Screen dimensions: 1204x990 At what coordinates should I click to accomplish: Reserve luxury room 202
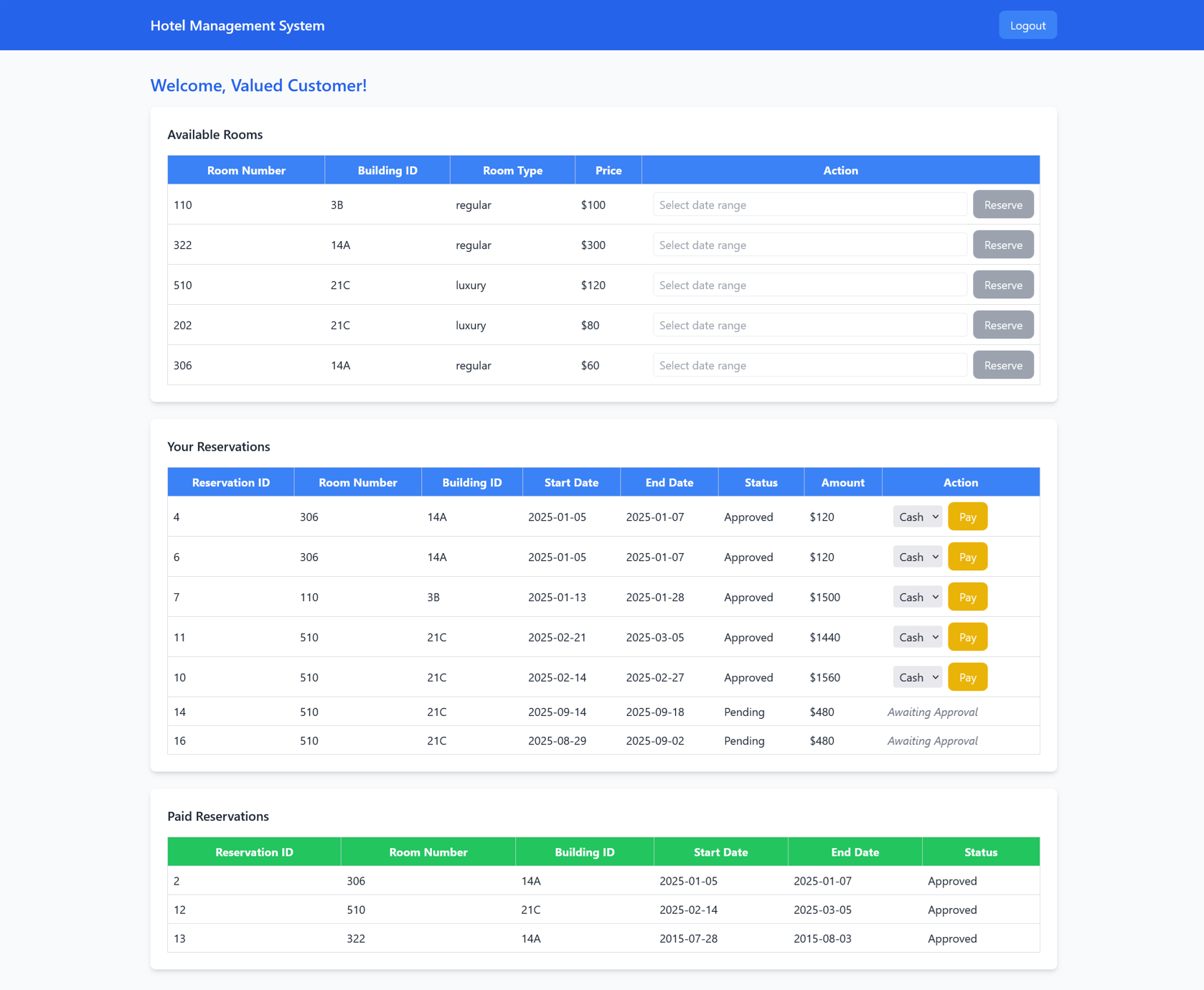pyautogui.click(x=1002, y=325)
